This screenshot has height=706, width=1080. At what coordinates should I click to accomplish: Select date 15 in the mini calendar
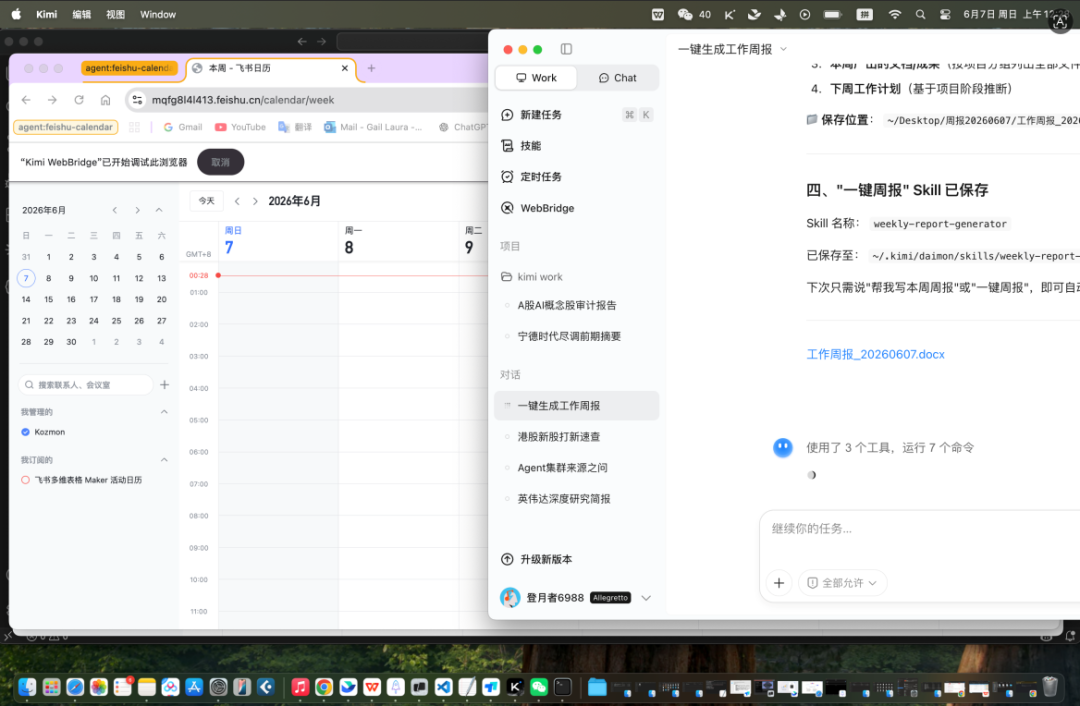(x=48, y=300)
